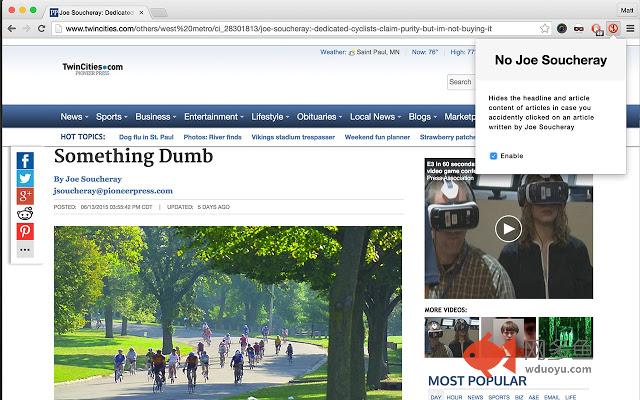Select the HOUR tab under Most Popular
This screenshot has height=400, width=640.
(x=454, y=397)
